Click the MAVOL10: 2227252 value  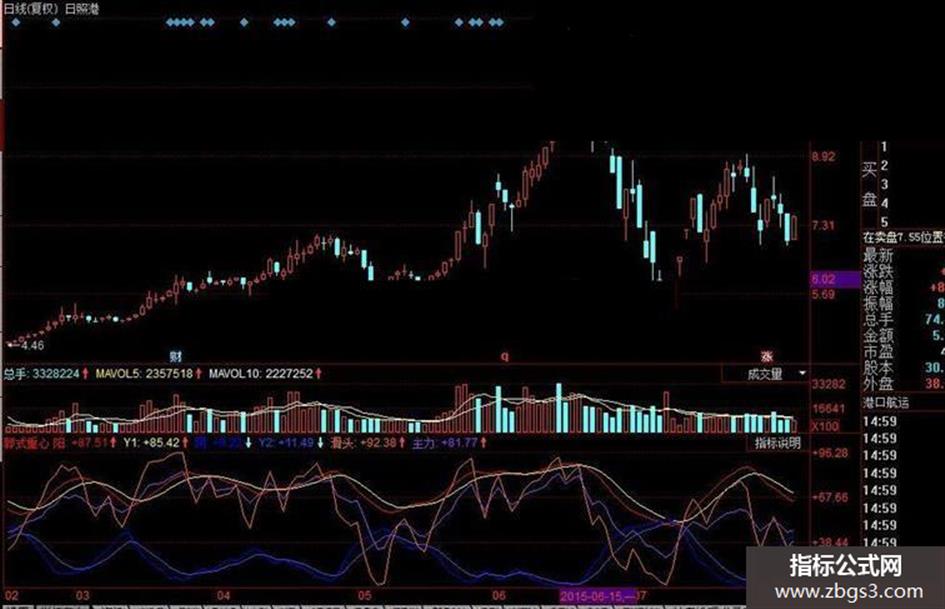[261, 374]
